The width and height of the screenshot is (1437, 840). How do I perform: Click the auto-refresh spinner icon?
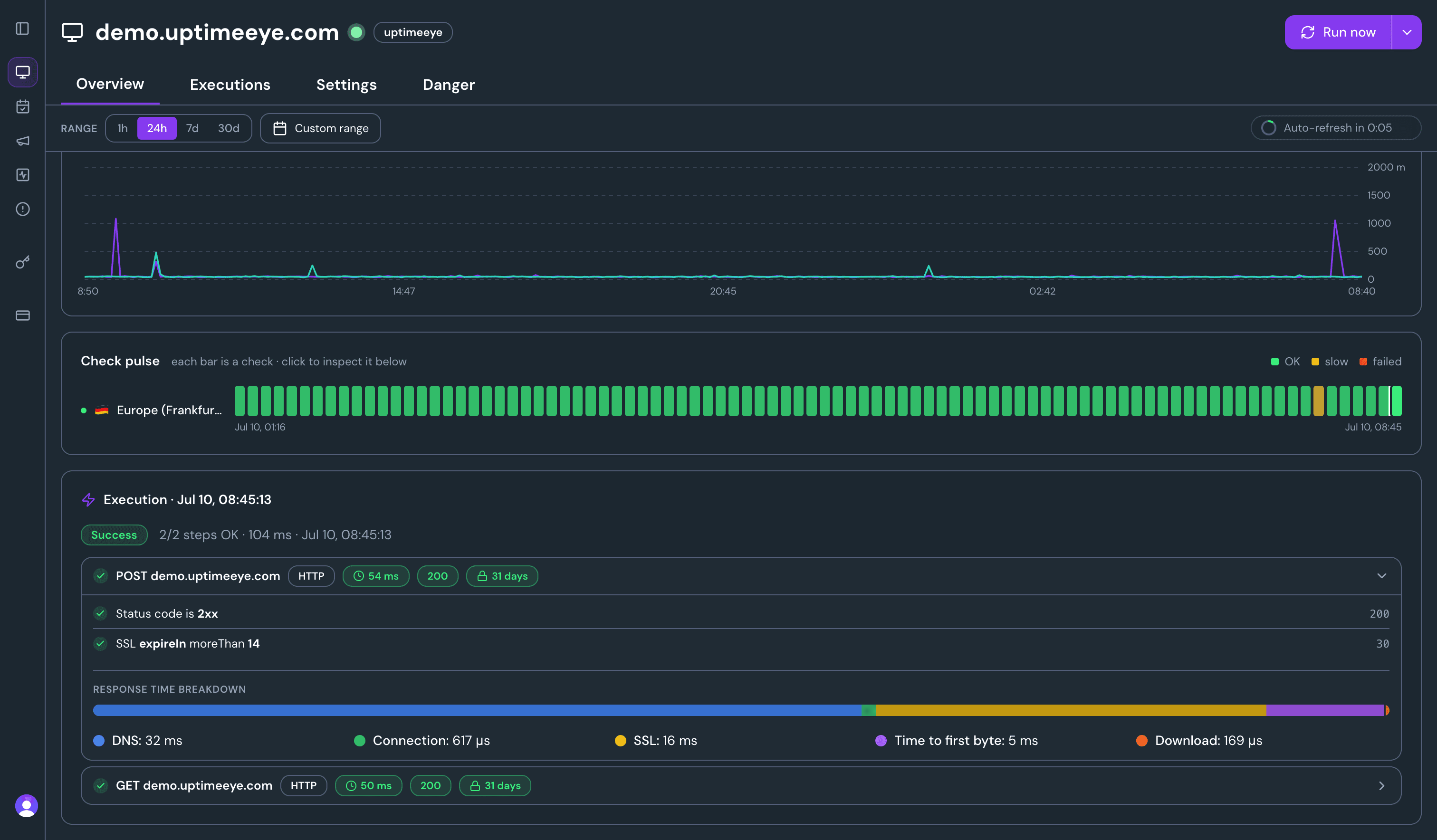[1268, 128]
